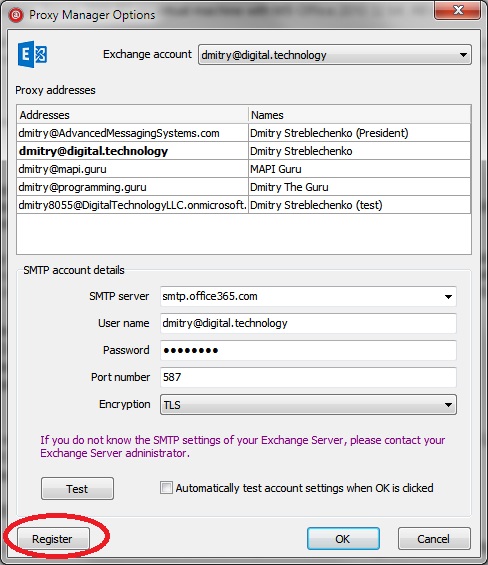Enable automatic test when OK is clicked

click(x=166, y=488)
